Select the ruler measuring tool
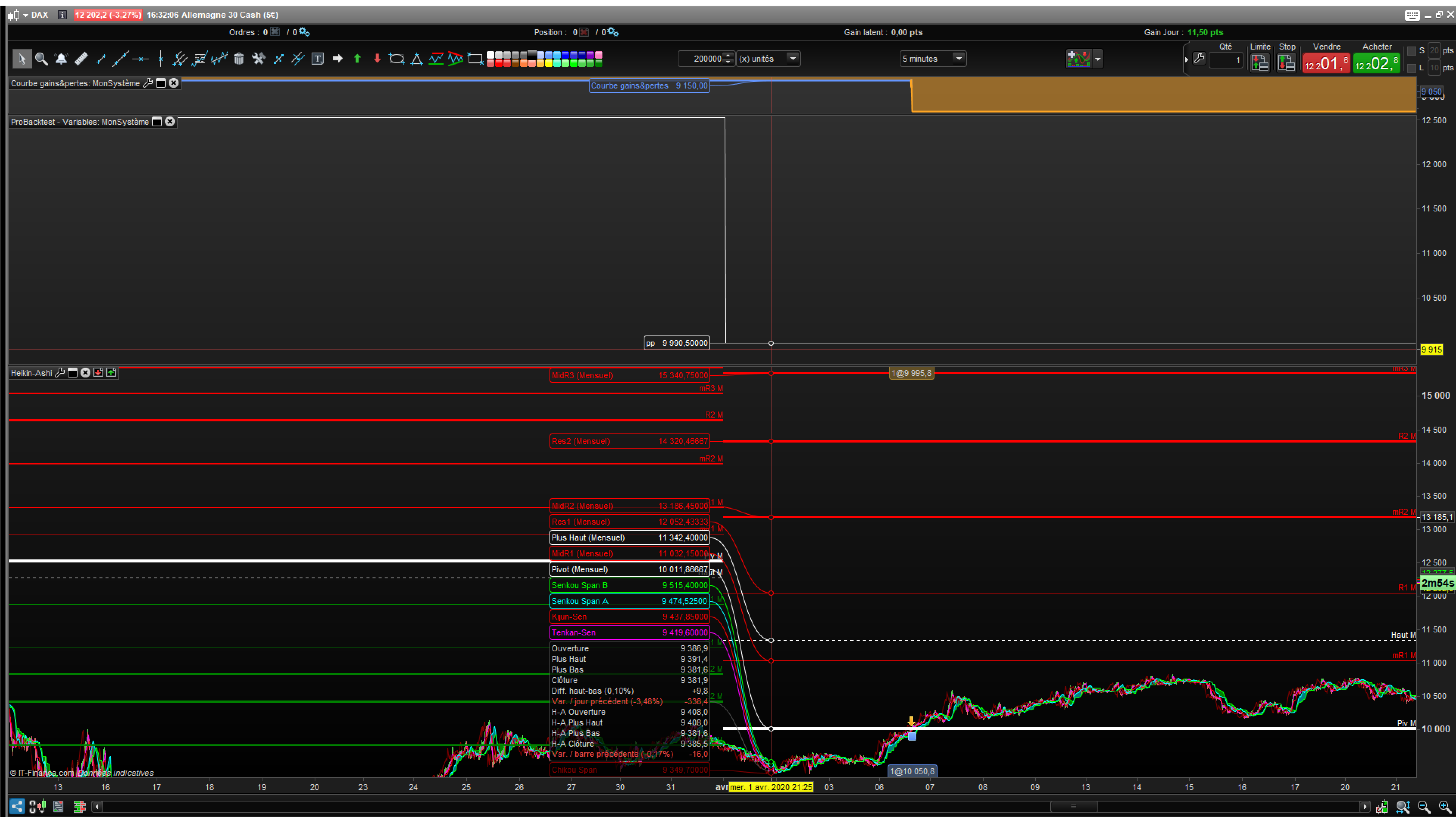This screenshot has height=817, width=1456. [x=81, y=58]
